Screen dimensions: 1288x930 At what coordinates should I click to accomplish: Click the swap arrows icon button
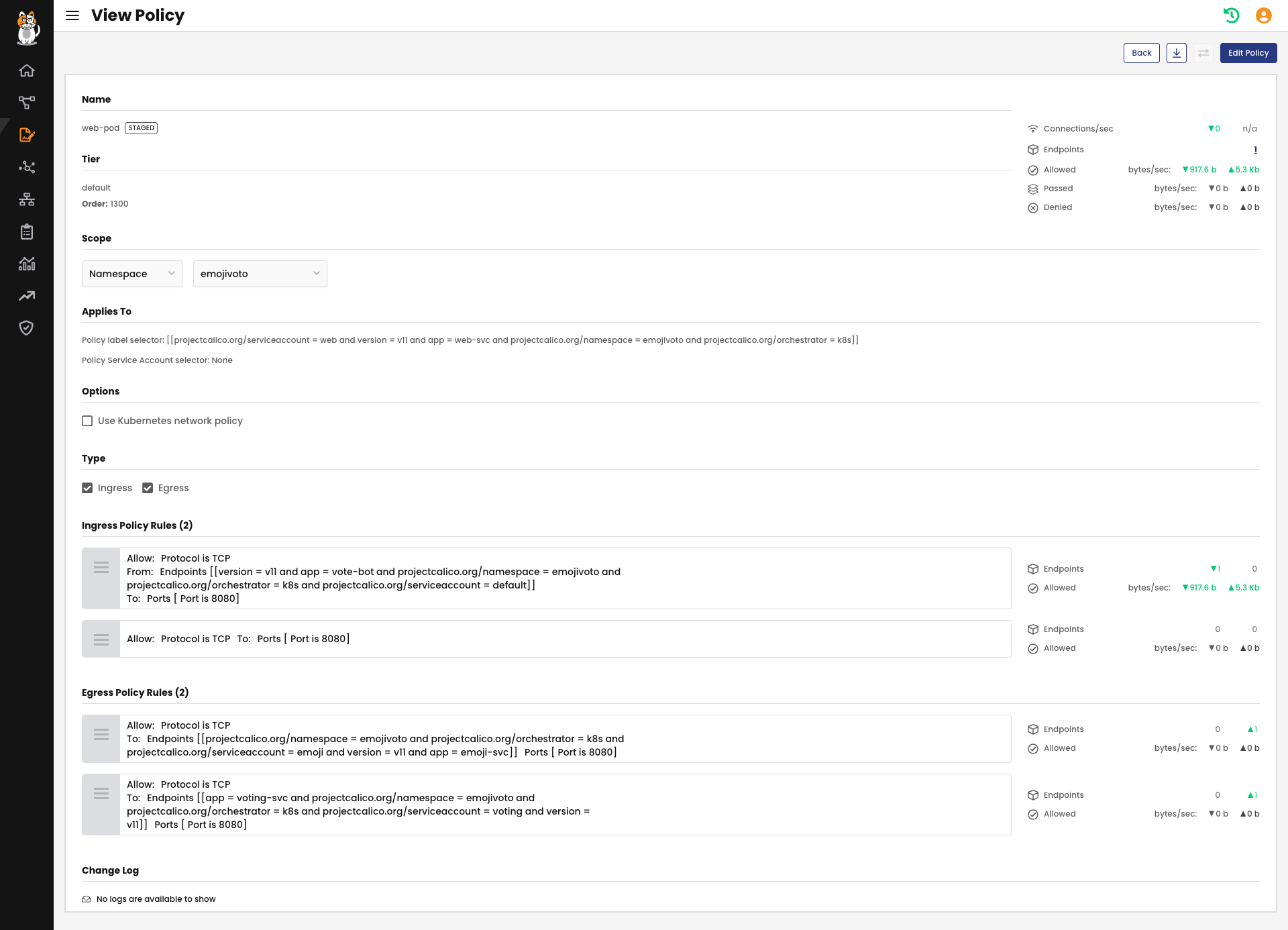click(1203, 53)
